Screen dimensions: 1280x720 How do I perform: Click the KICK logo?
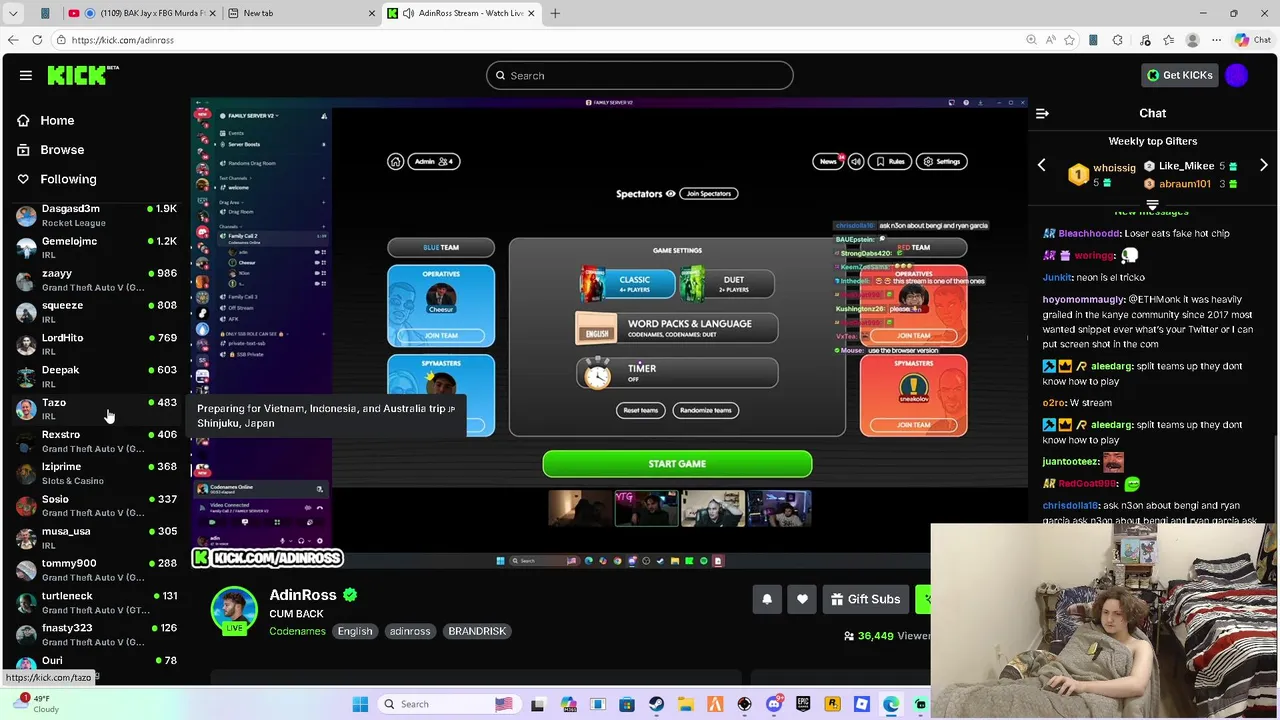pos(83,75)
